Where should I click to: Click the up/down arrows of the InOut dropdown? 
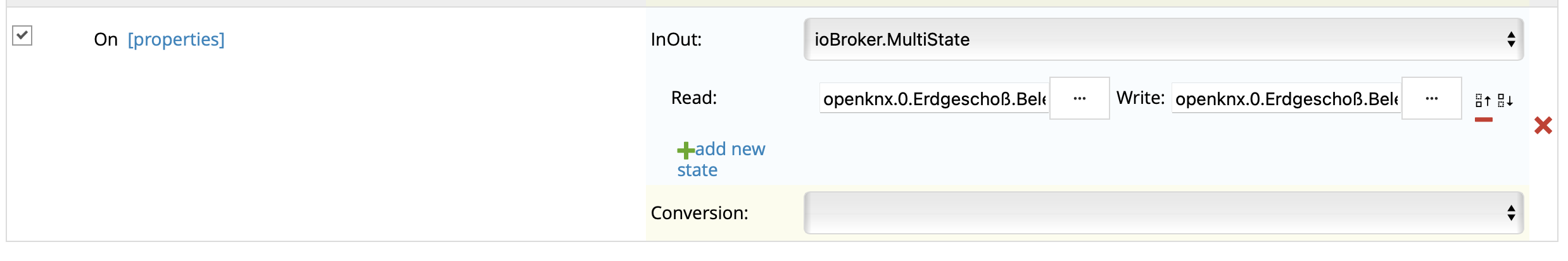click(x=1511, y=39)
